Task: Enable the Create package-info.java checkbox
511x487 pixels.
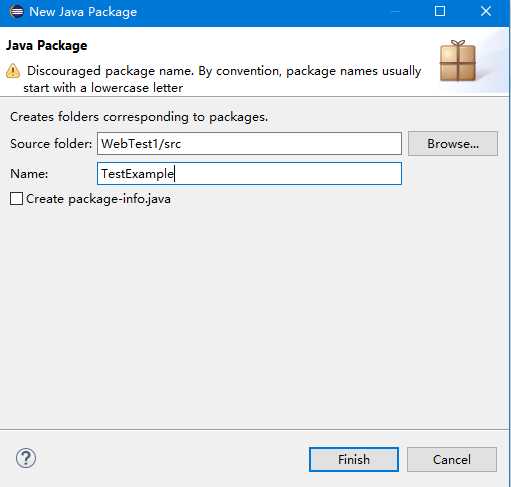Action: (16, 199)
